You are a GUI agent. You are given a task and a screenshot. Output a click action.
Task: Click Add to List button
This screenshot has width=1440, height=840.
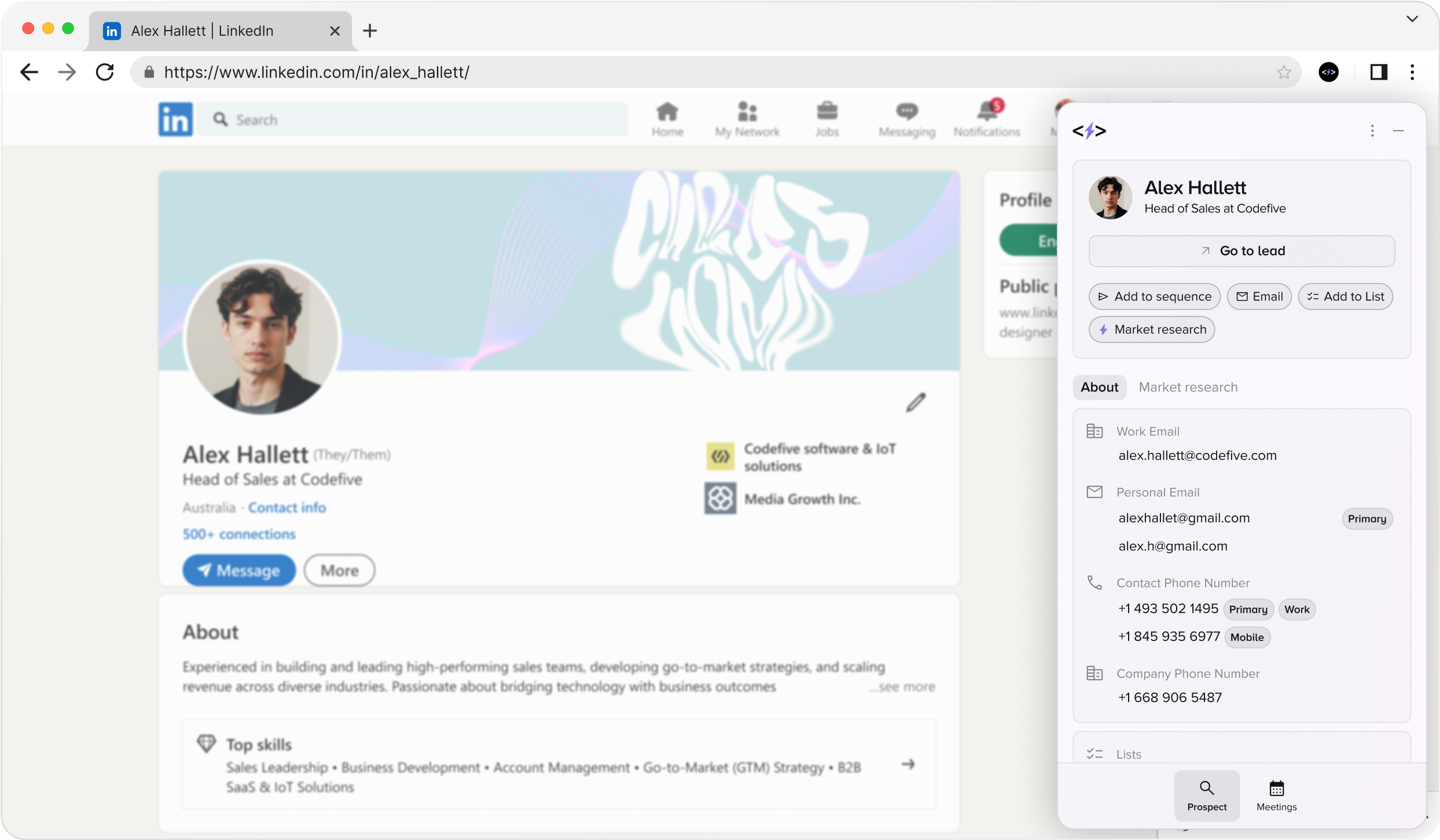tap(1345, 297)
